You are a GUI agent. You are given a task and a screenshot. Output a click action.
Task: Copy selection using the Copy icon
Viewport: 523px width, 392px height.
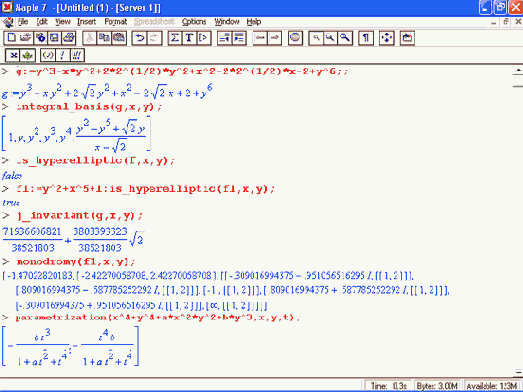pyautogui.click(x=104, y=38)
